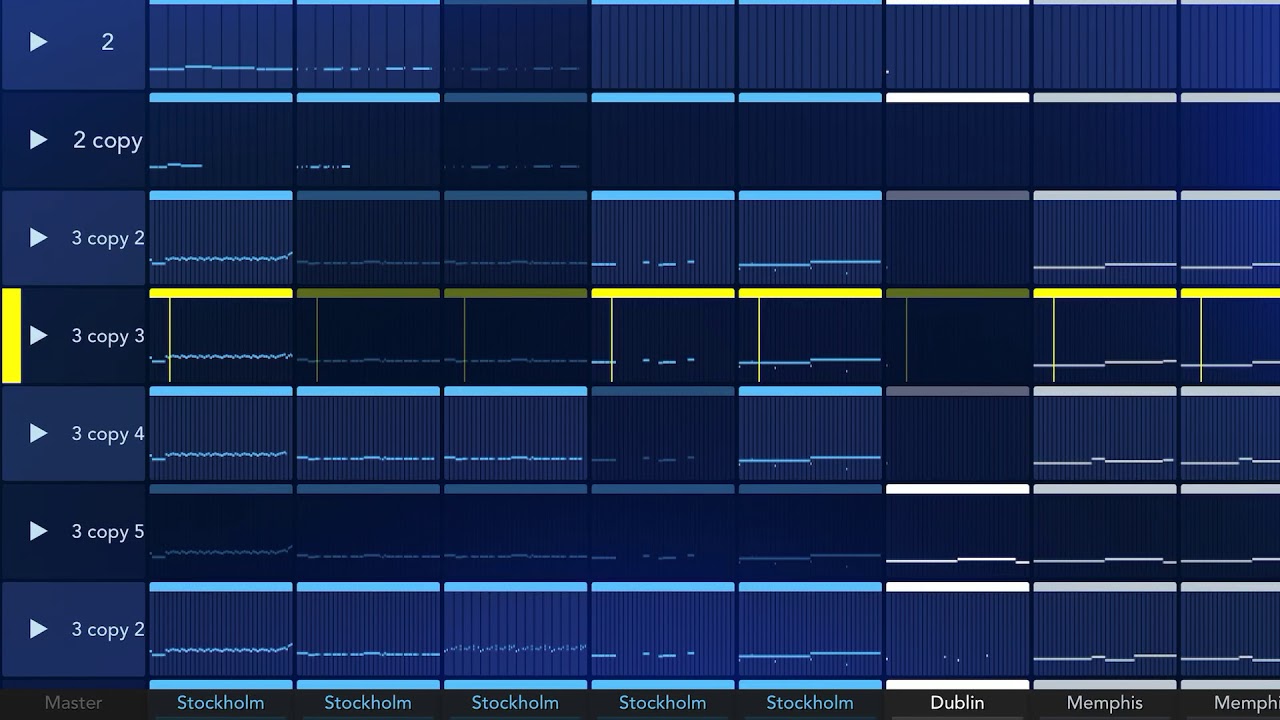Play the 3 copy 2 track below 3 copy 5
Screen dimensions: 1280x720
[38, 629]
